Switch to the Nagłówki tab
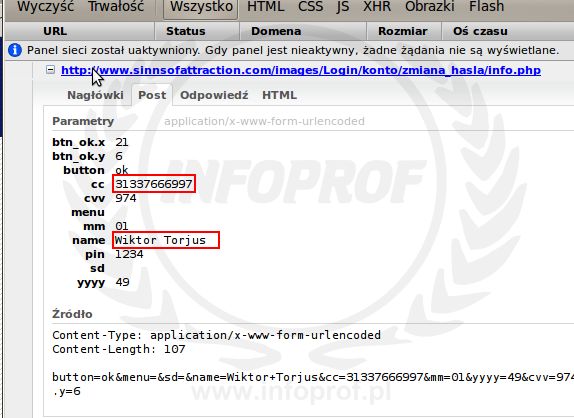 [95, 95]
